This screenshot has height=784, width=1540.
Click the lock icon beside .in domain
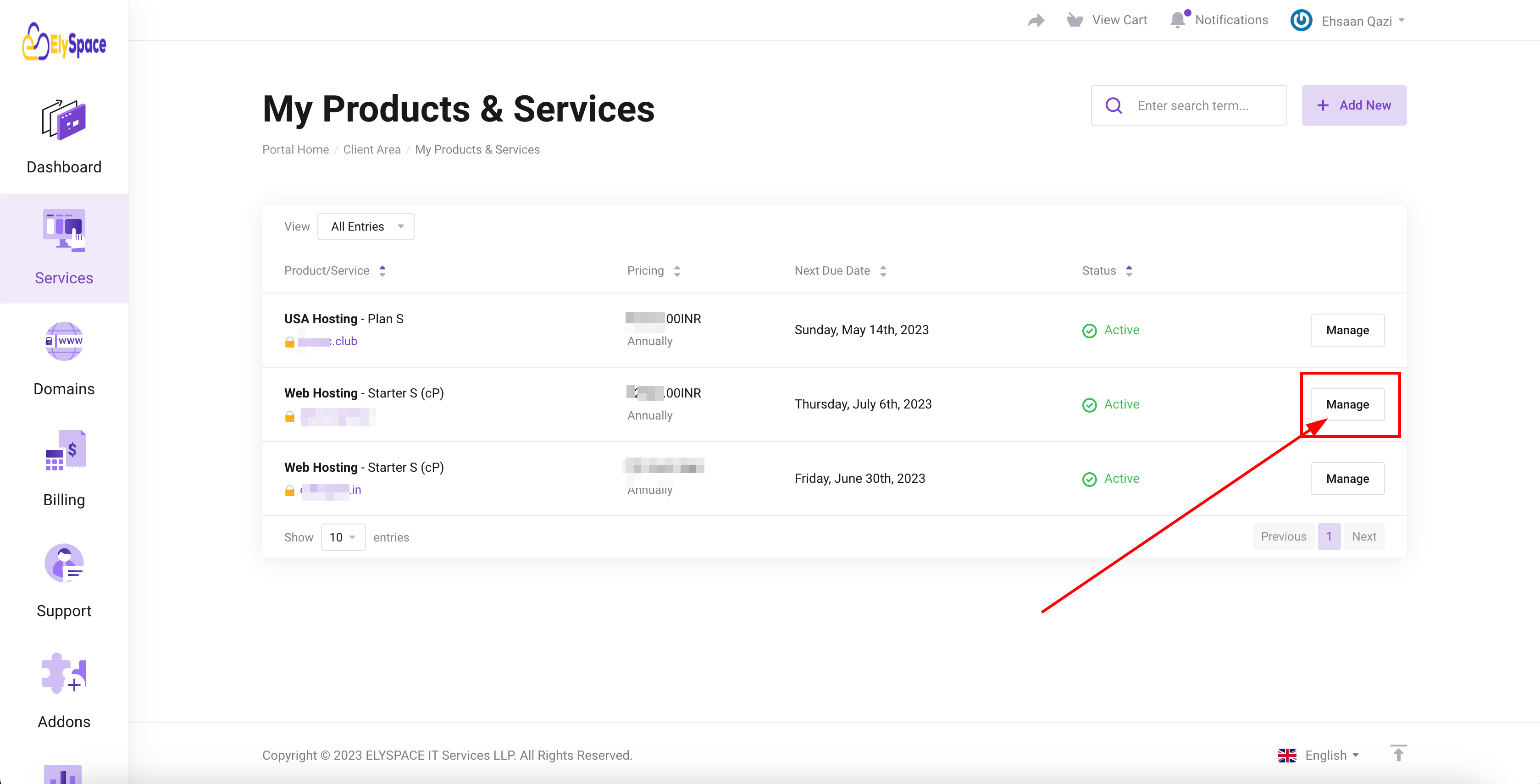(x=289, y=491)
